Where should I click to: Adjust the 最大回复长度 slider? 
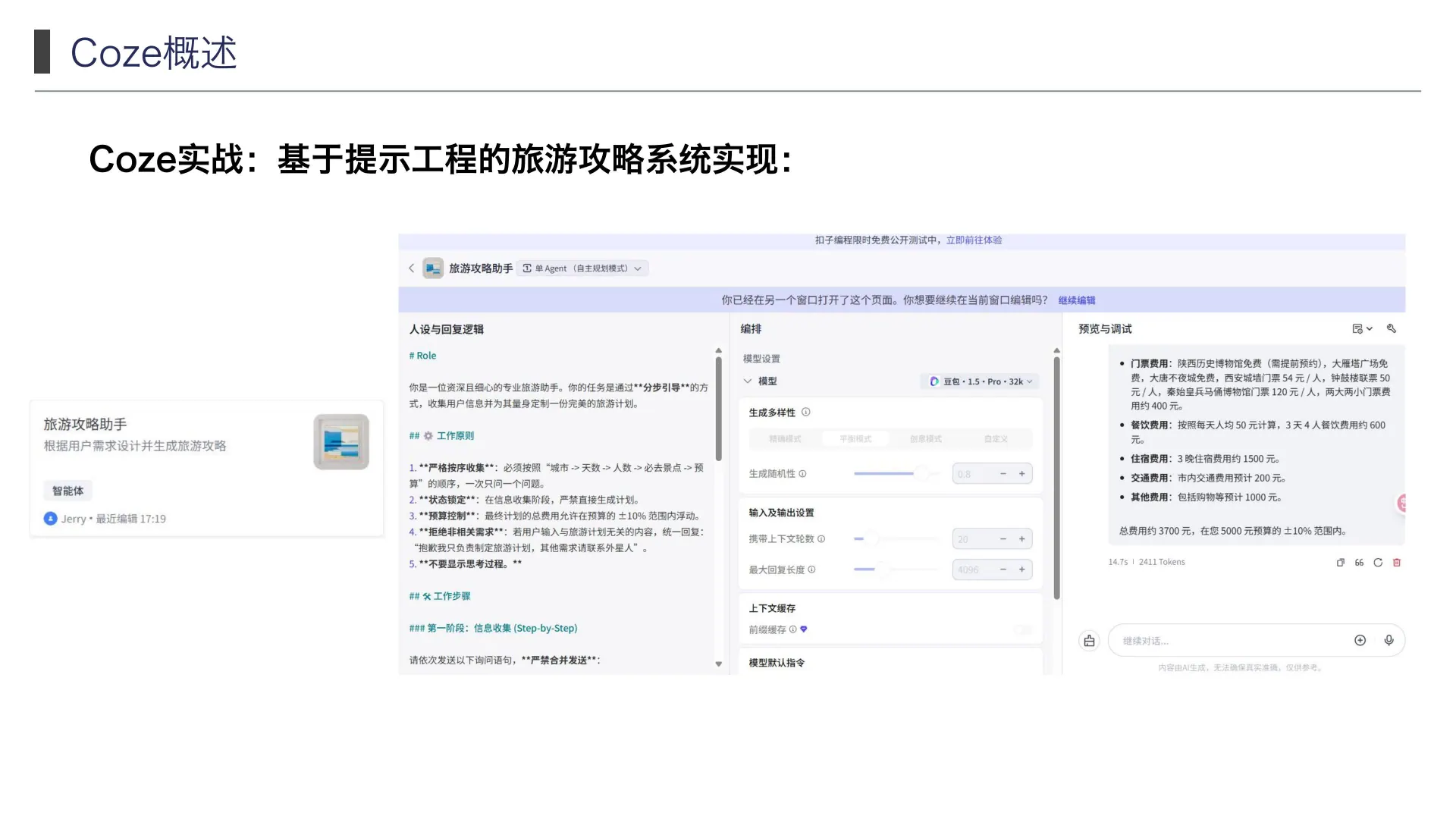[x=896, y=570]
